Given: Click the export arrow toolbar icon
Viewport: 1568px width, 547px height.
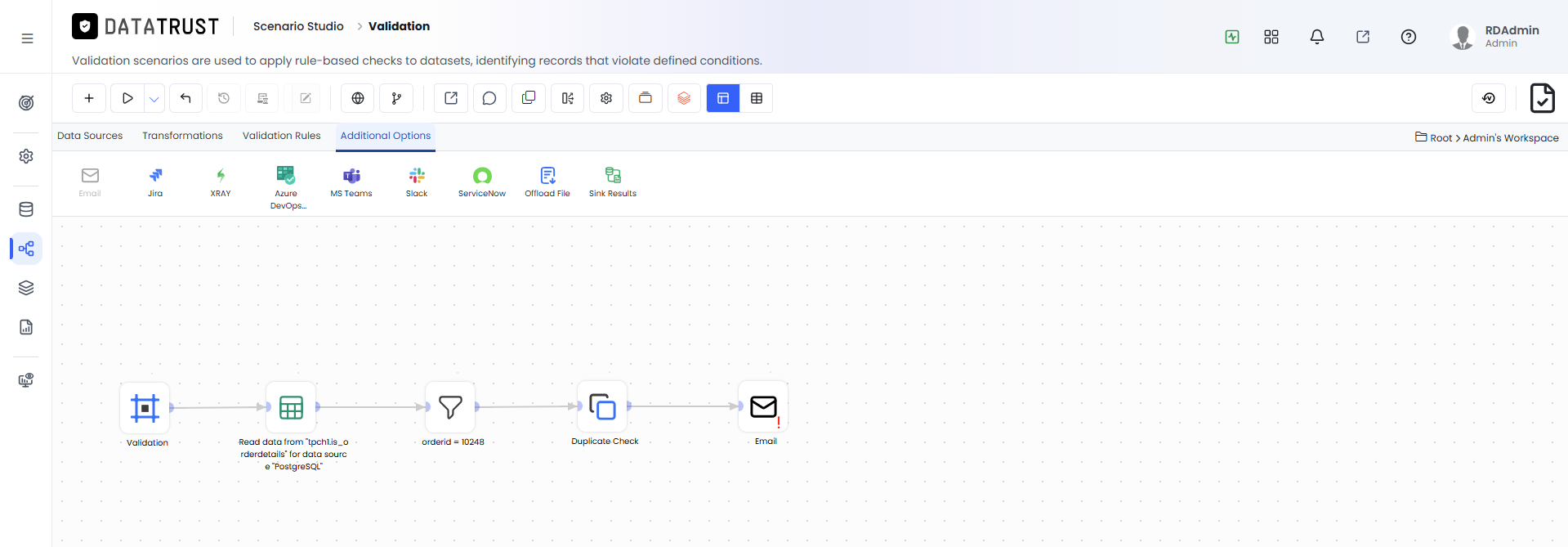Looking at the screenshot, I should pos(451,98).
